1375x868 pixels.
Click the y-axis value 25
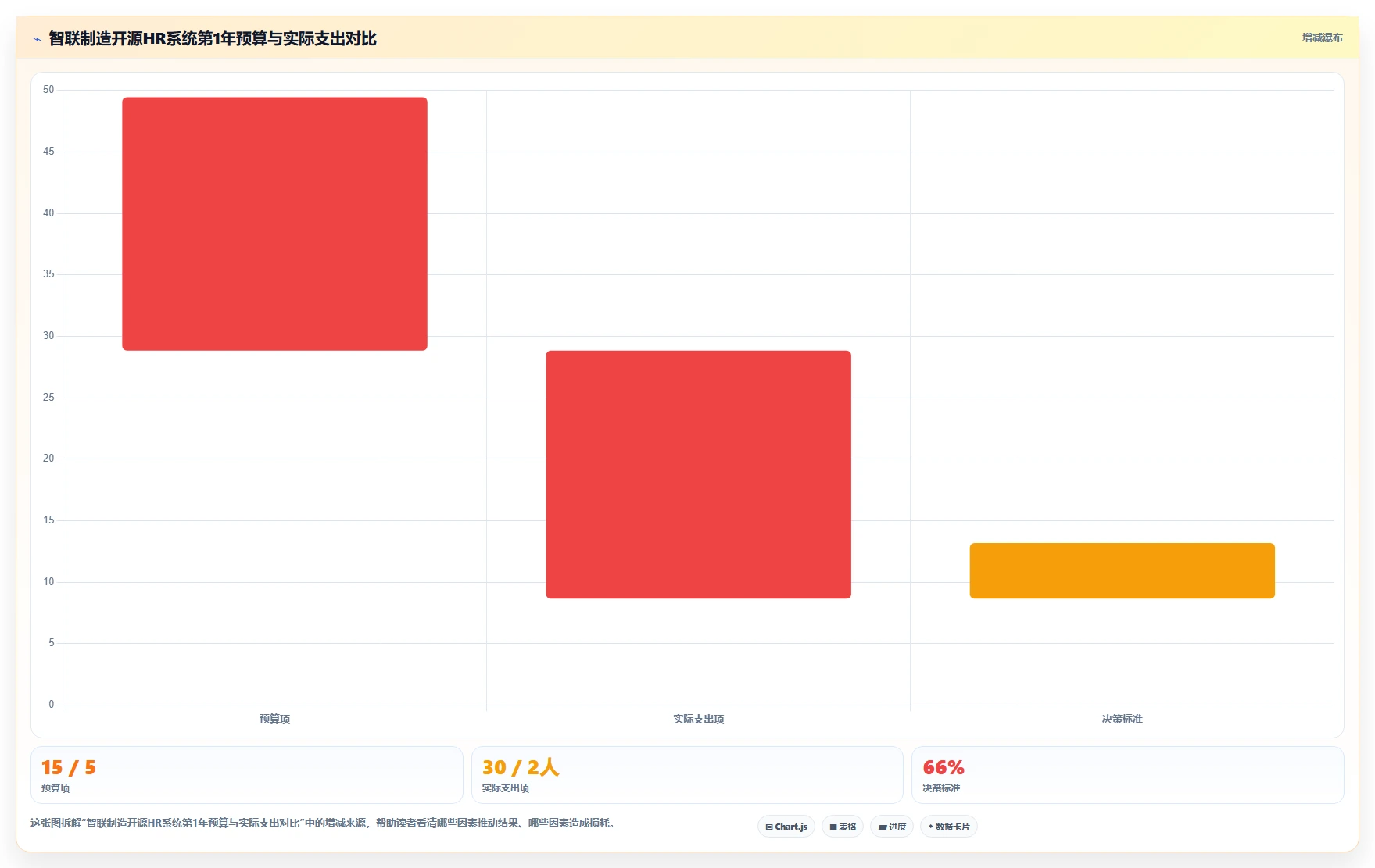coord(48,398)
